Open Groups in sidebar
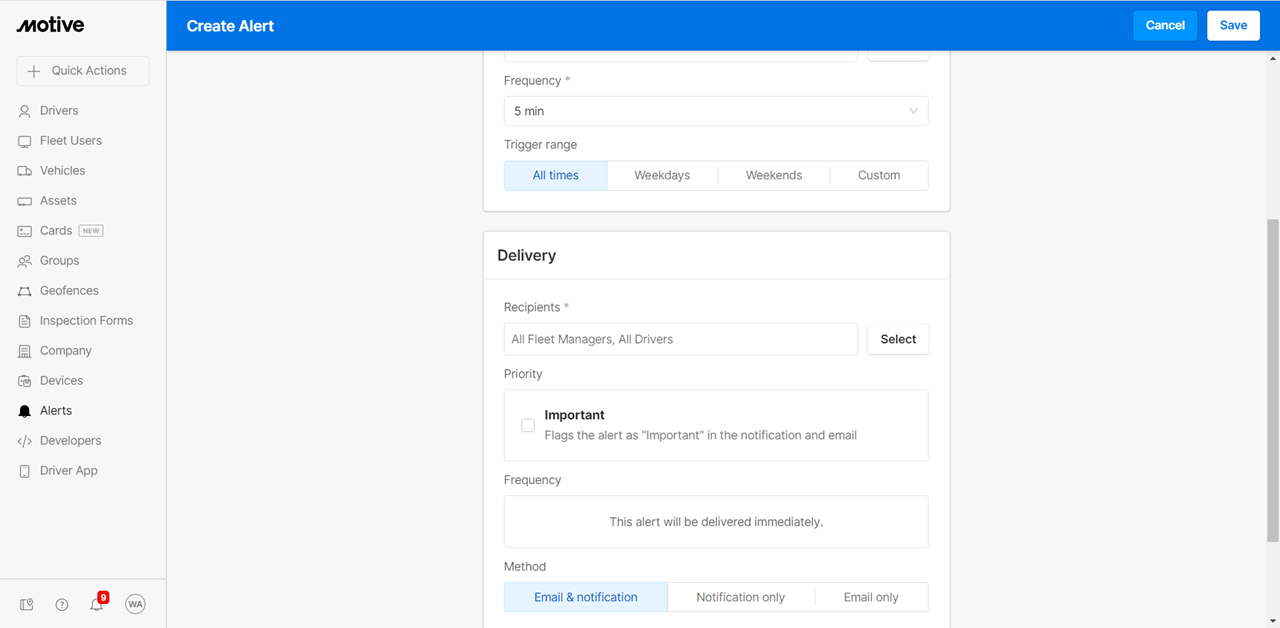Image resolution: width=1280 pixels, height=628 pixels. (59, 261)
